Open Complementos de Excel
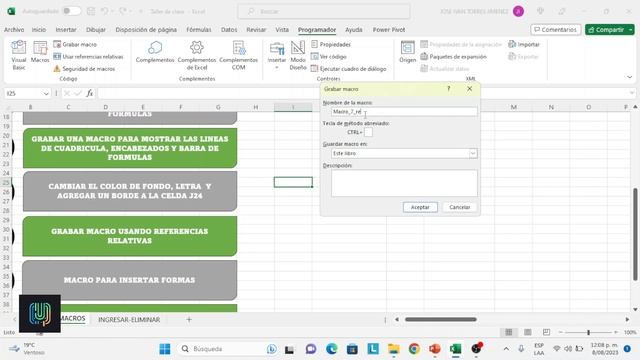The image size is (640, 360). [x=197, y=55]
